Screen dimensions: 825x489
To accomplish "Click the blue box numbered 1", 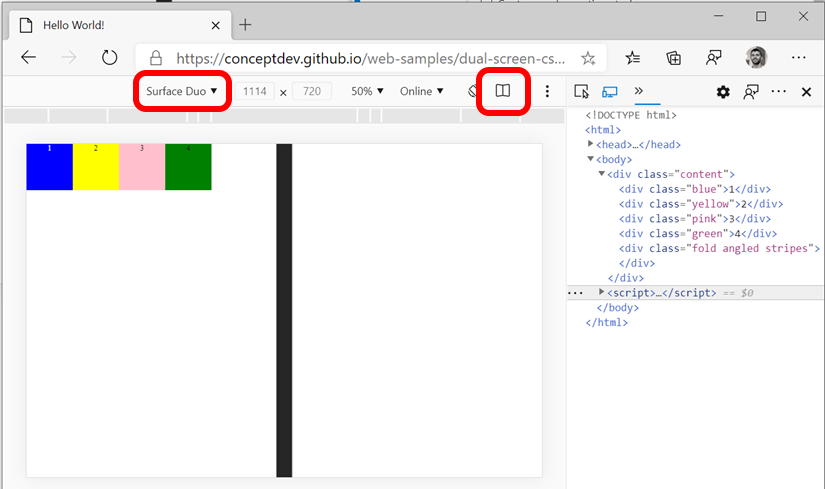I will (49, 167).
